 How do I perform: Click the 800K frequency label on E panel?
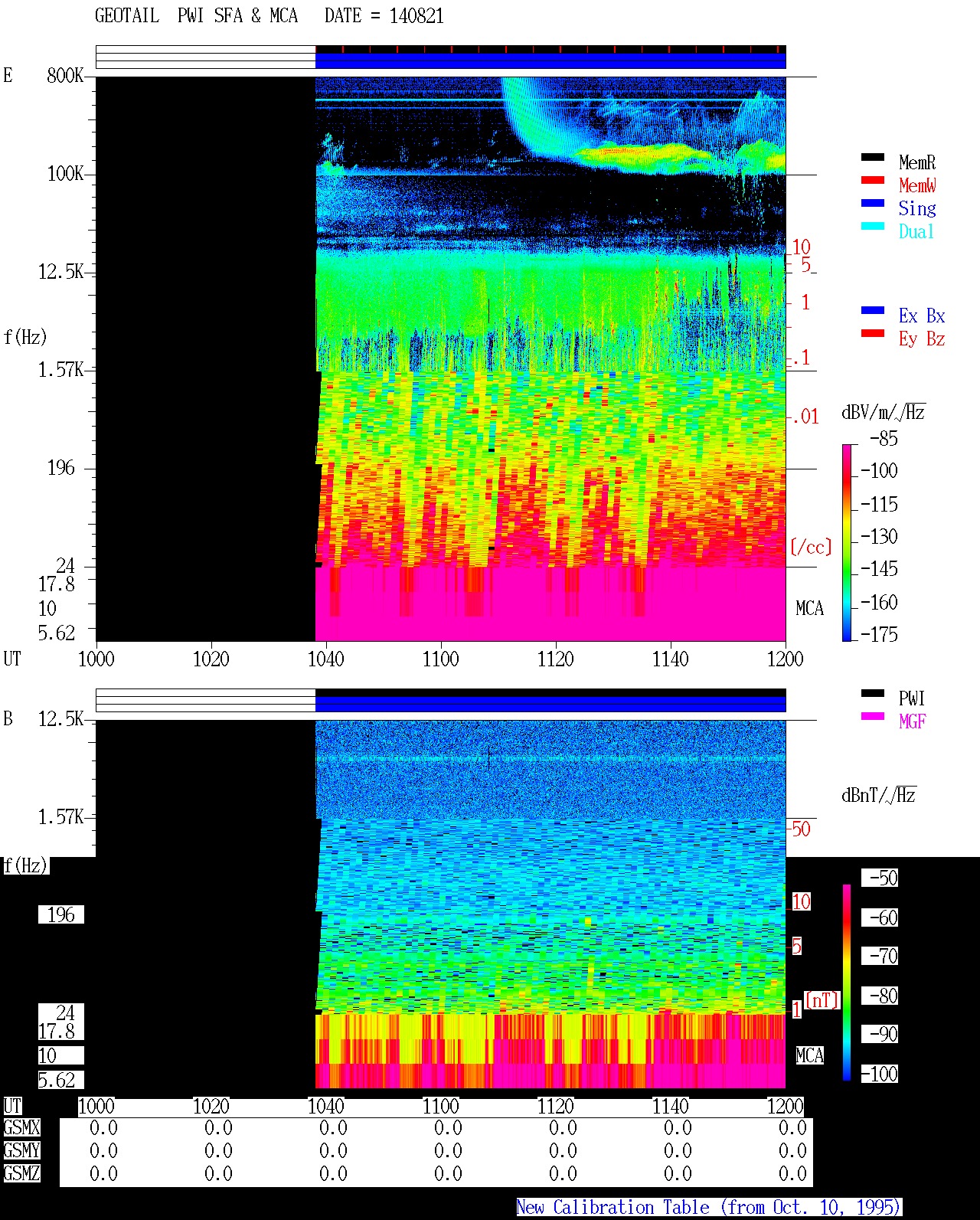65,75
